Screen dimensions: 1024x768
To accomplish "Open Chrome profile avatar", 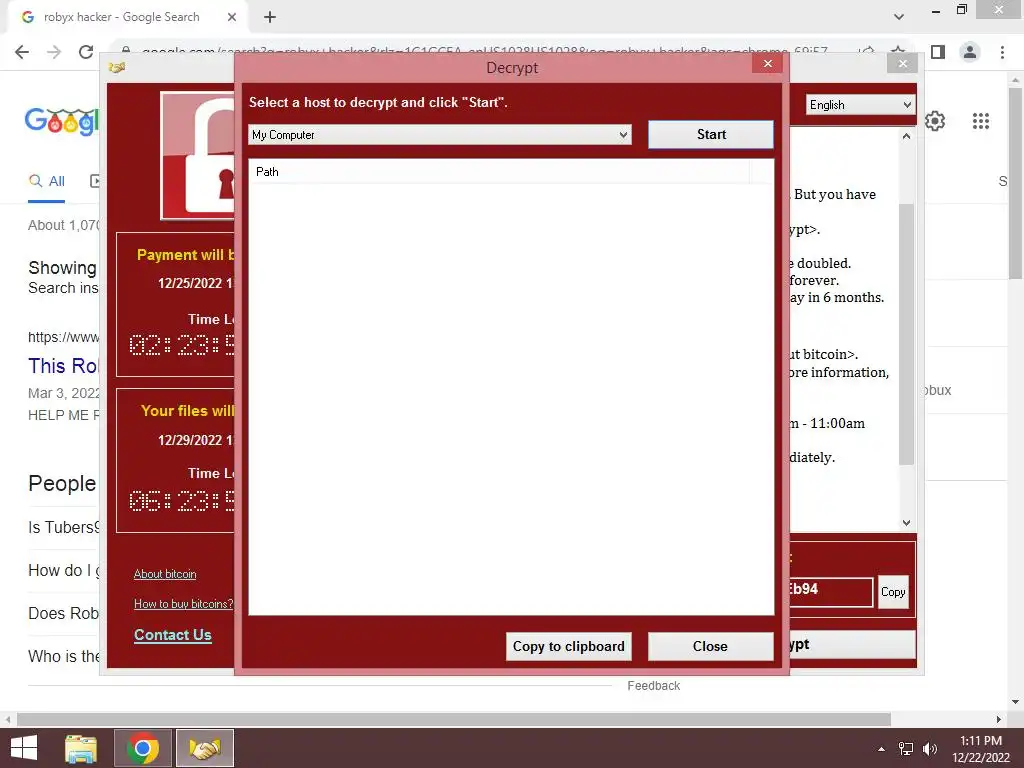I will coord(970,52).
